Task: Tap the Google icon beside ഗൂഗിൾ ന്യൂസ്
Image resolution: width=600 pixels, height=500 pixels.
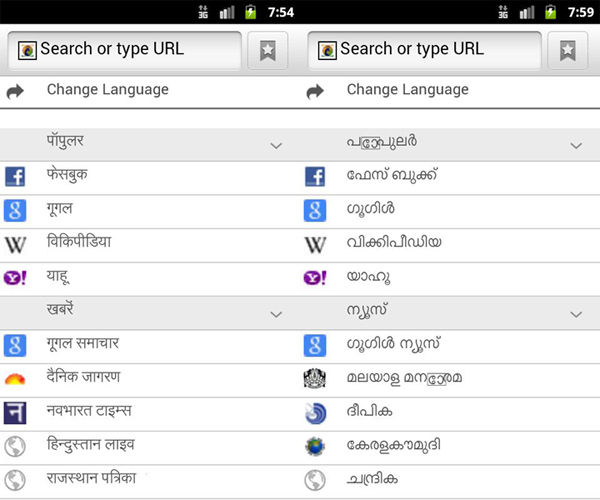Action: point(315,346)
